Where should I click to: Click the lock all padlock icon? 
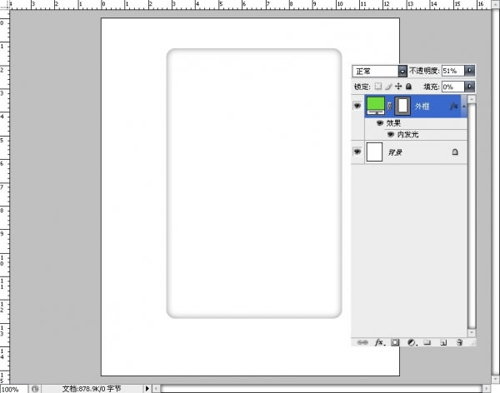coord(409,86)
